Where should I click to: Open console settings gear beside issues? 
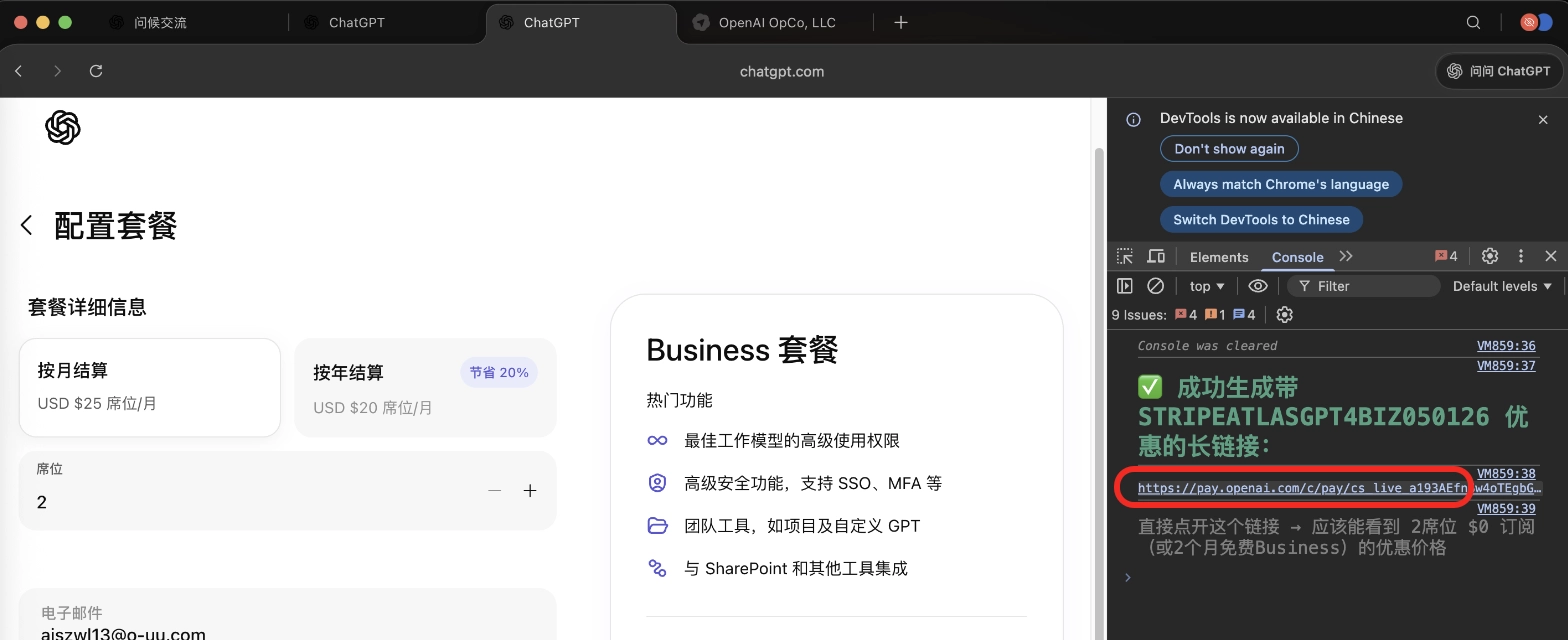click(x=1285, y=314)
